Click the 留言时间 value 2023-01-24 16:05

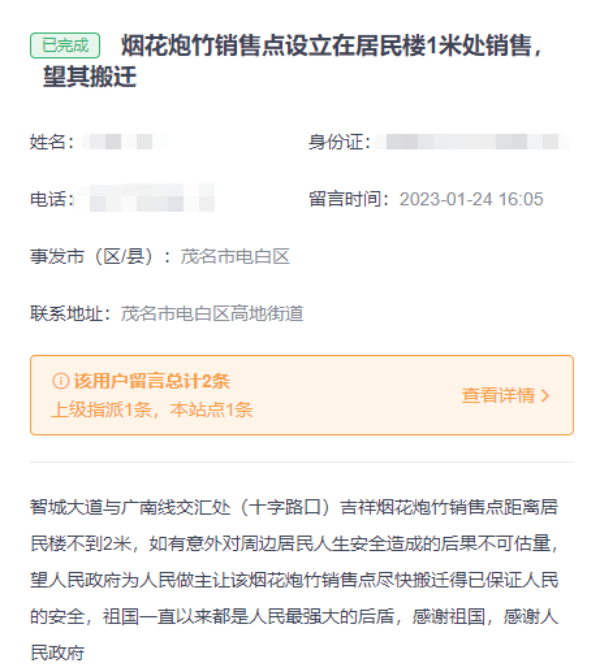click(x=471, y=199)
